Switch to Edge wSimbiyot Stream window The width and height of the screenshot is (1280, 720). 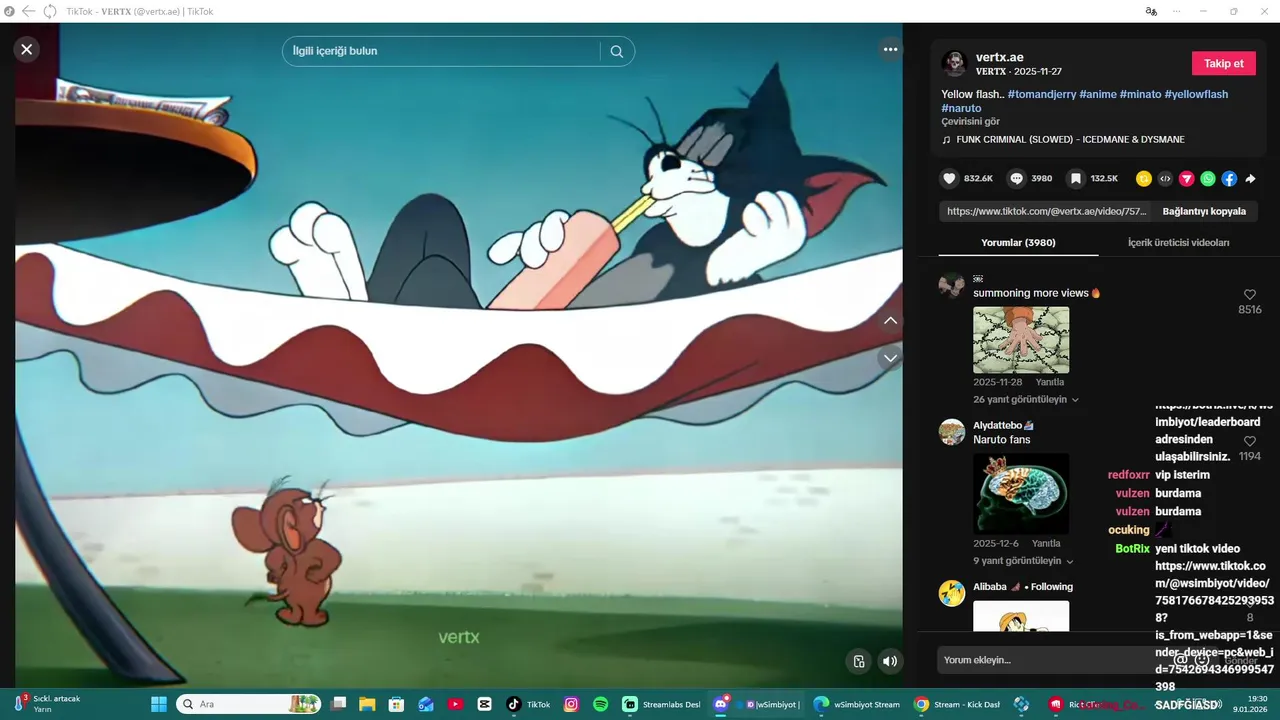[x=856, y=704]
